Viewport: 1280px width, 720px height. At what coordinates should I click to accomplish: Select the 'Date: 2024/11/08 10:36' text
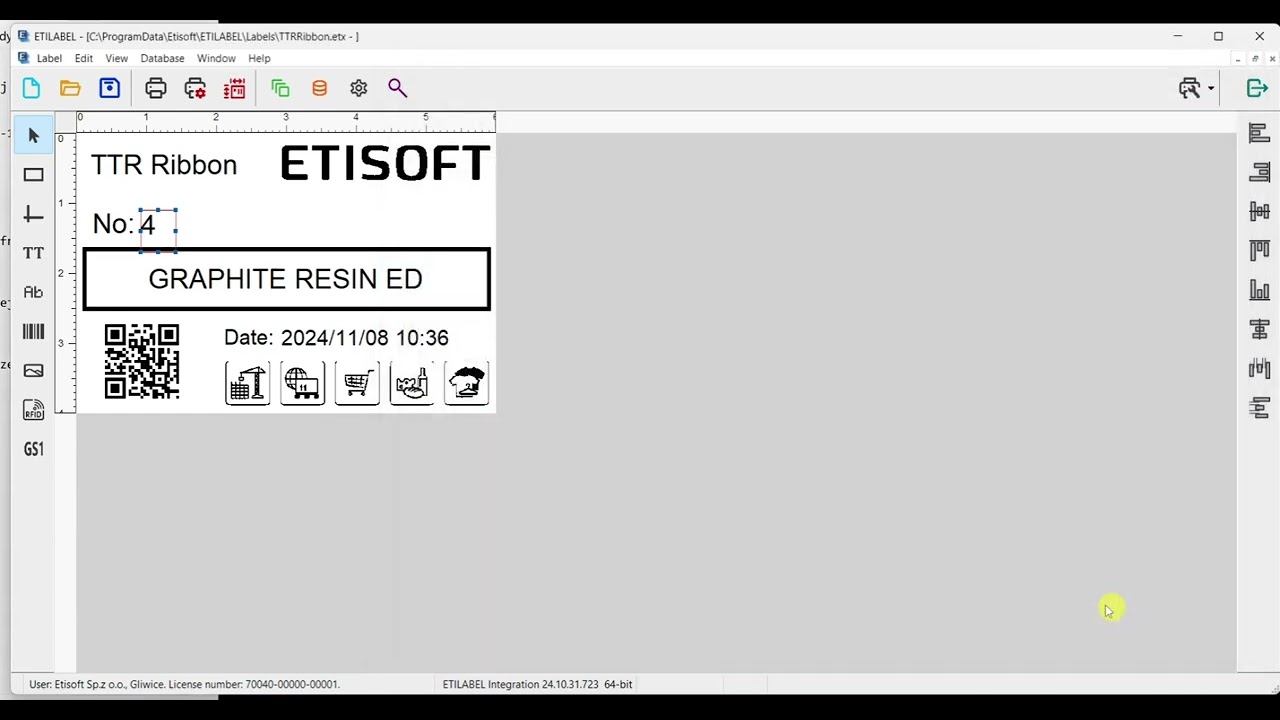[x=336, y=338]
